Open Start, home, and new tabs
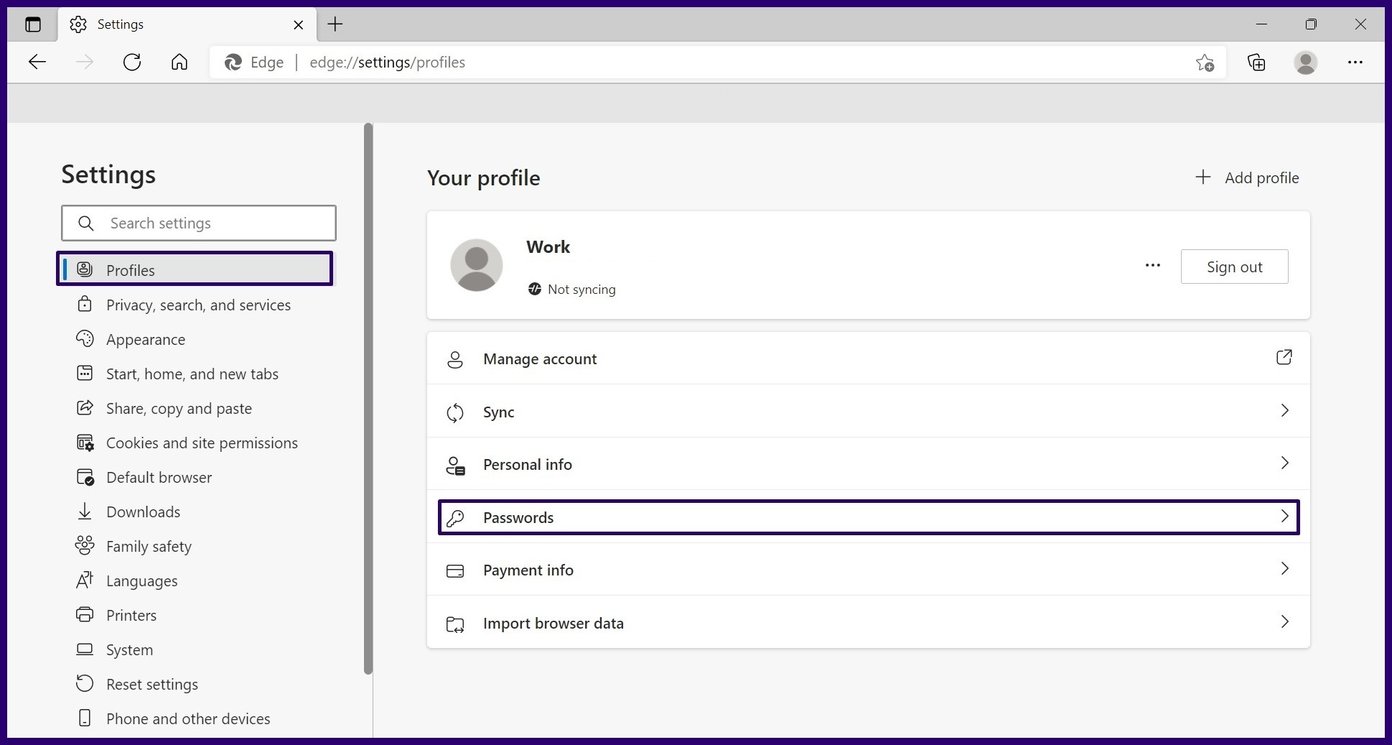1392x745 pixels. point(192,374)
